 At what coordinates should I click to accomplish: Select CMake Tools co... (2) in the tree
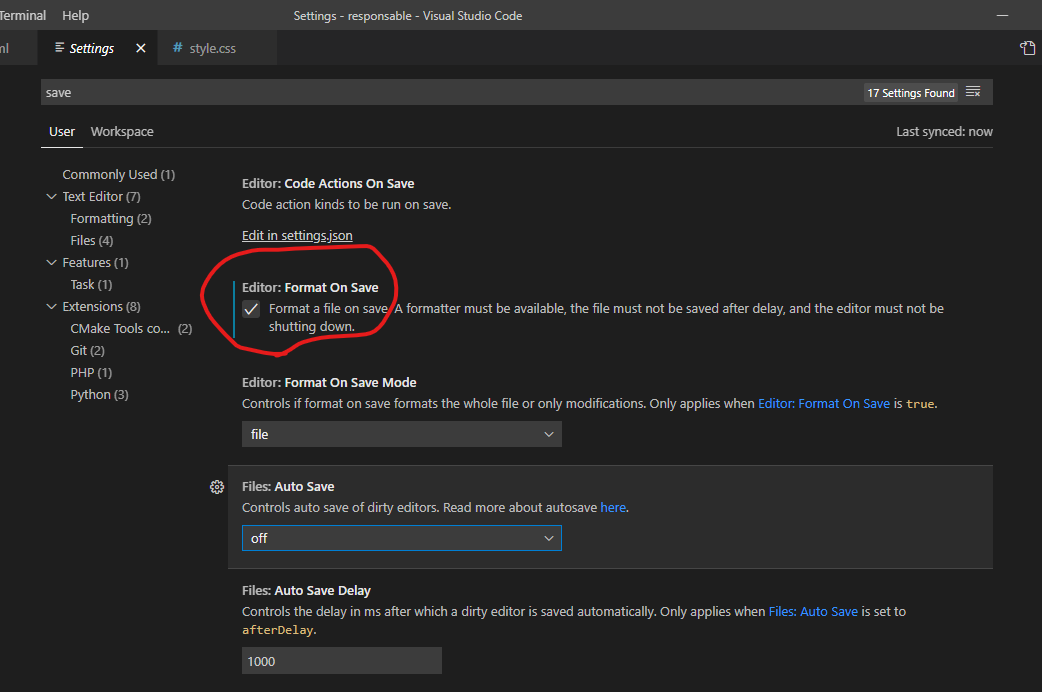pos(131,328)
